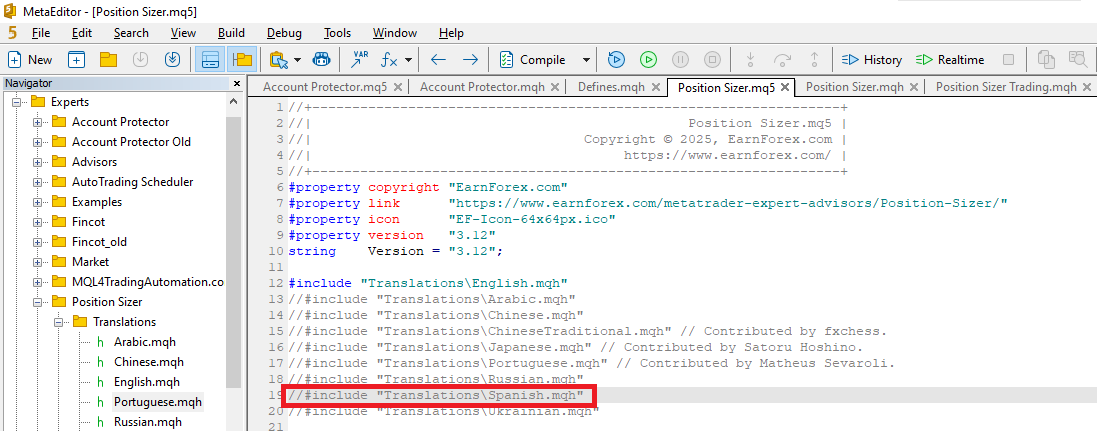Start profiling on History

click(x=871, y=59)
